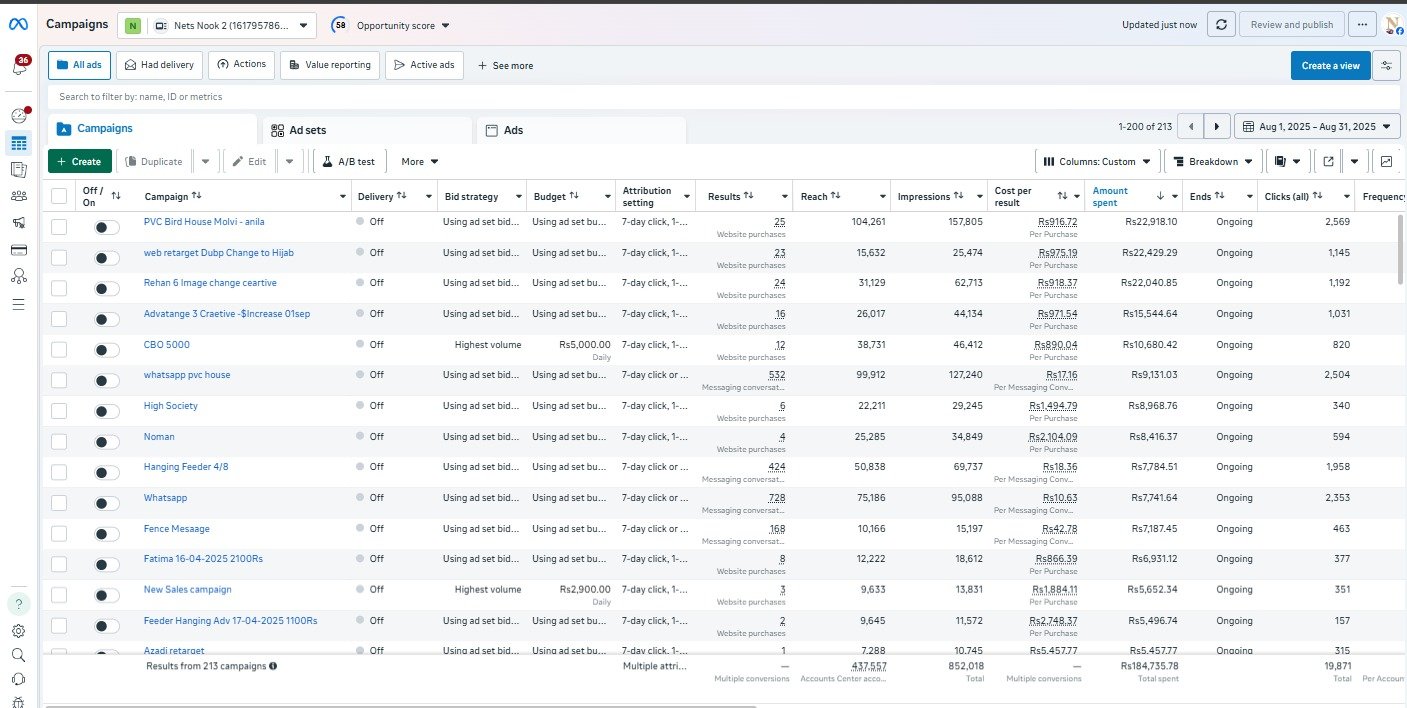This screenshot has height=708, width=1407.
Task: Open the Audiences icon in sidebar
Action: pos(19,196)
